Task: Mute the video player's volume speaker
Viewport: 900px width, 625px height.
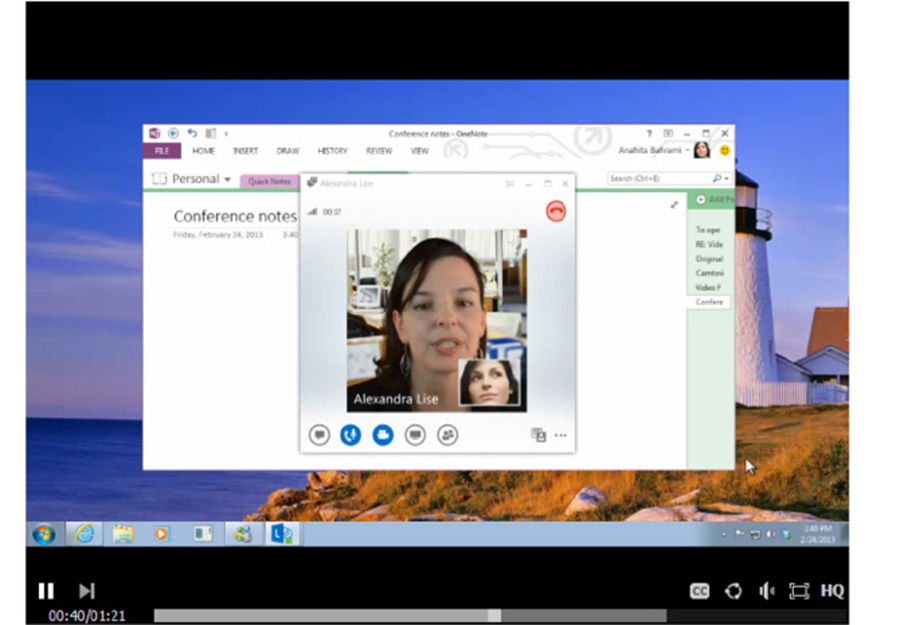Action: (x=766, y=591)
